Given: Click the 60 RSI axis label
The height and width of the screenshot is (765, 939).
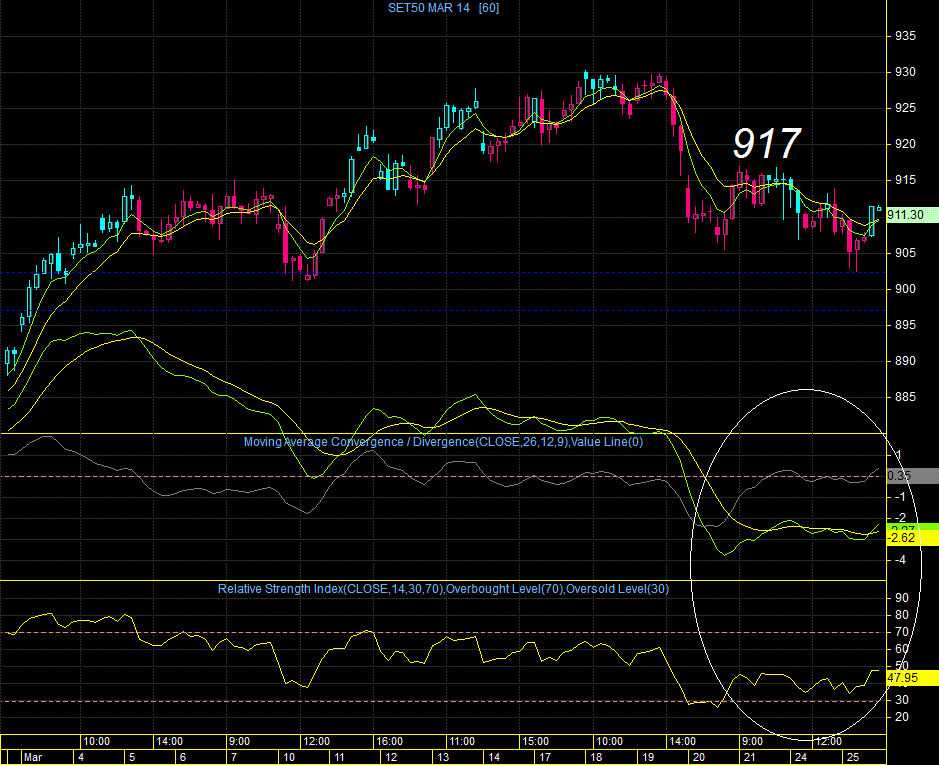Looking at the screenshot, I should [x=901, y=649].
